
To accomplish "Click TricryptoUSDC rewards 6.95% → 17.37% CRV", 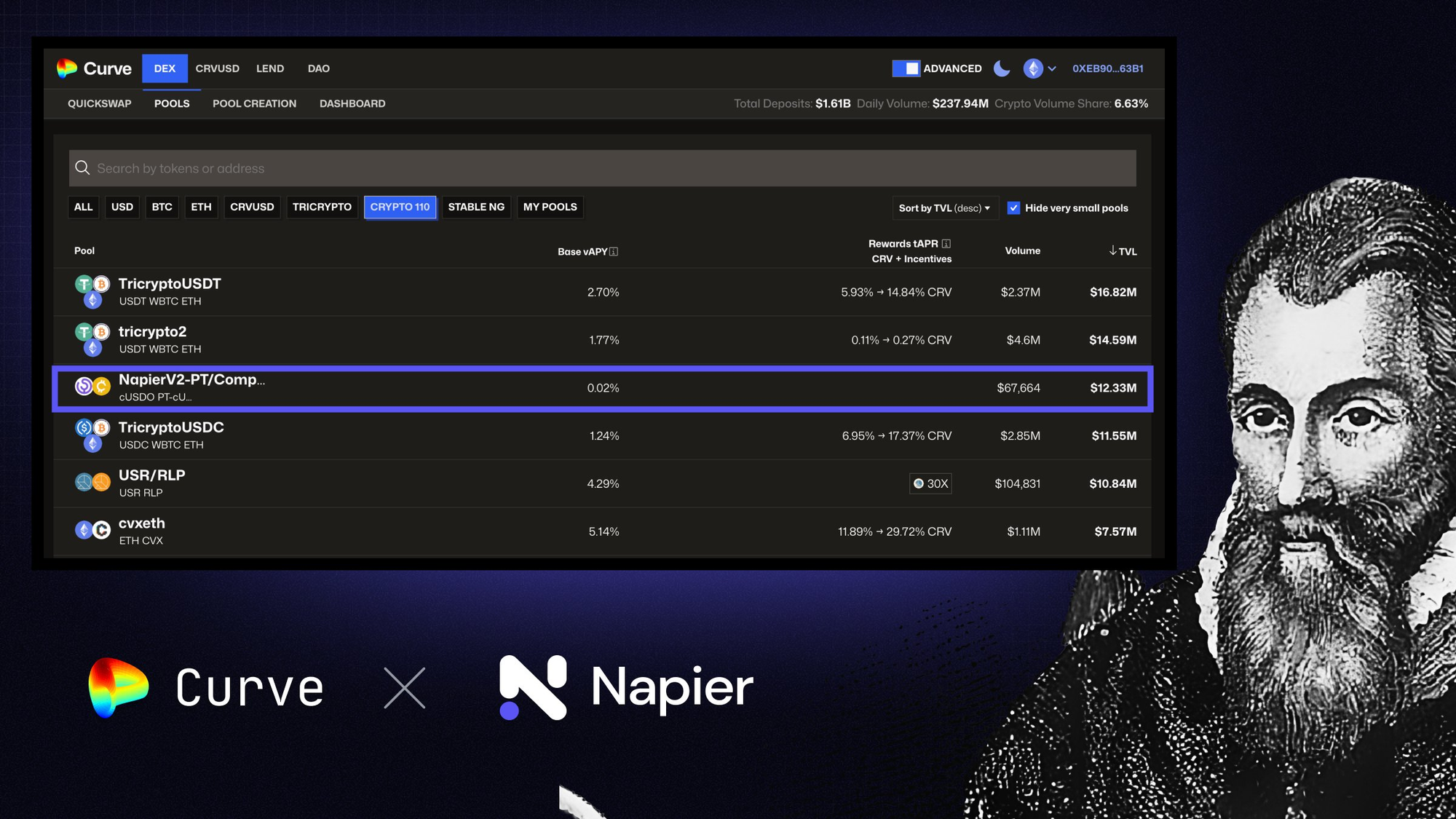I will [896, 436].
